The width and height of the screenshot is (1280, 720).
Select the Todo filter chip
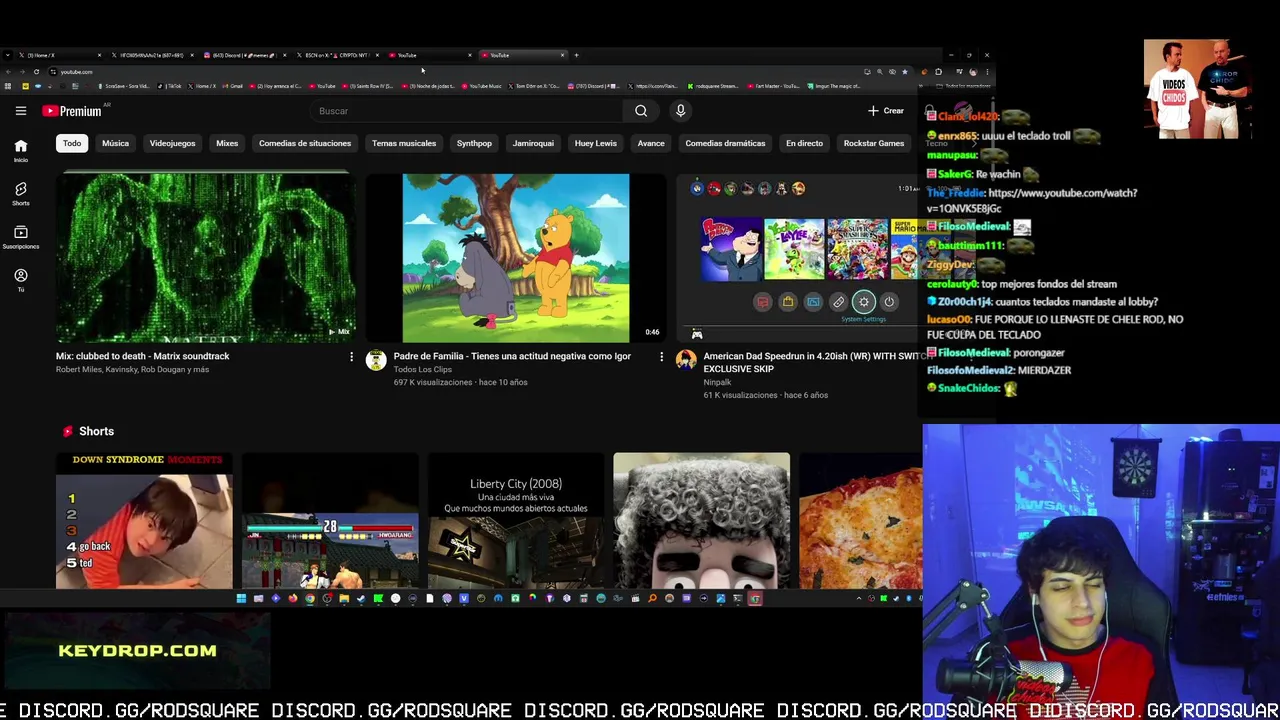click(x=72, y=143)
